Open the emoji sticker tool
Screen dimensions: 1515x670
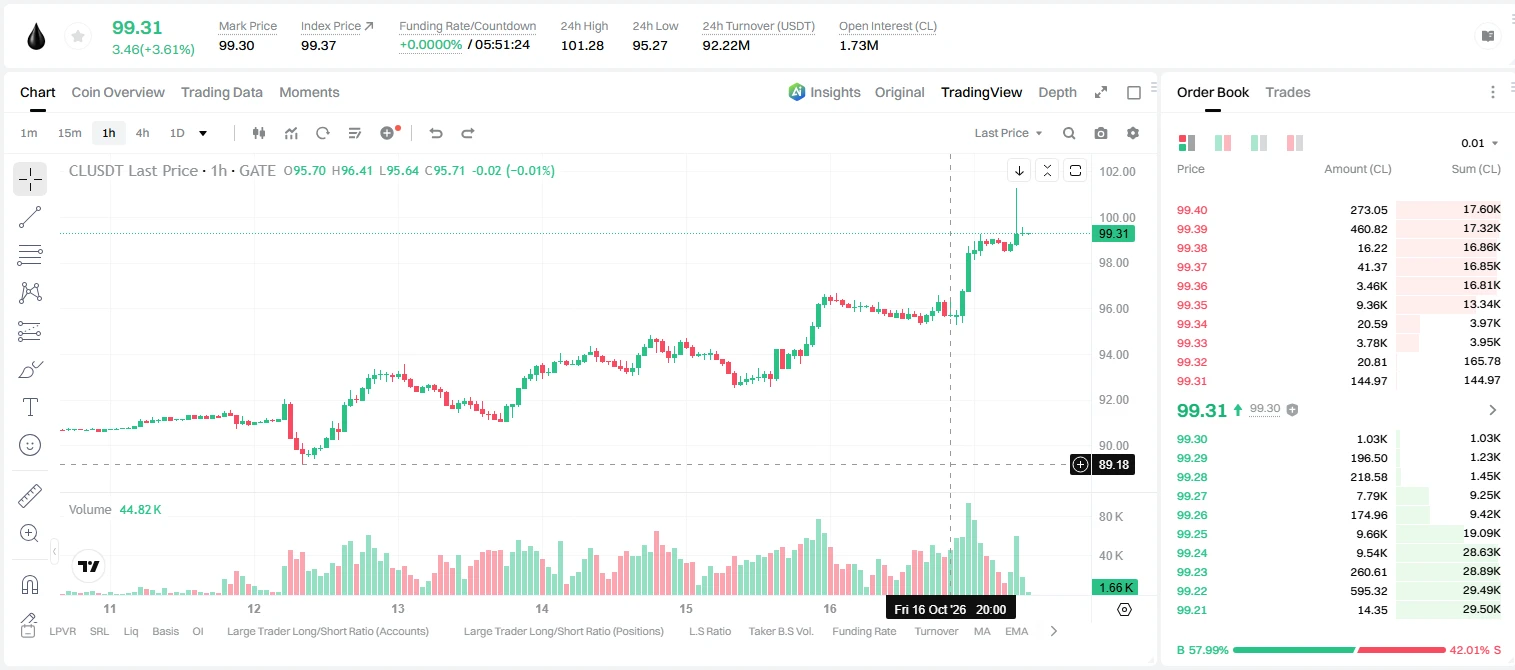click(x=30, y=445)
